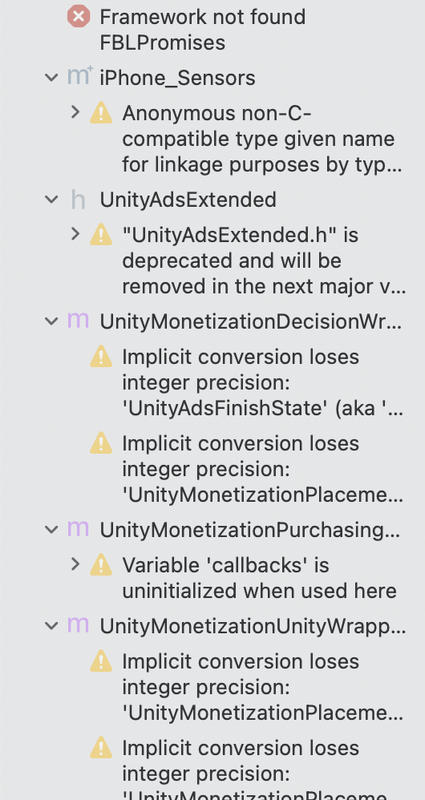The height and width of the screenshot is (800, 425).
Task: Expand the Variable 'callbacks' uninitialized warning
Action: pos(75,564)
